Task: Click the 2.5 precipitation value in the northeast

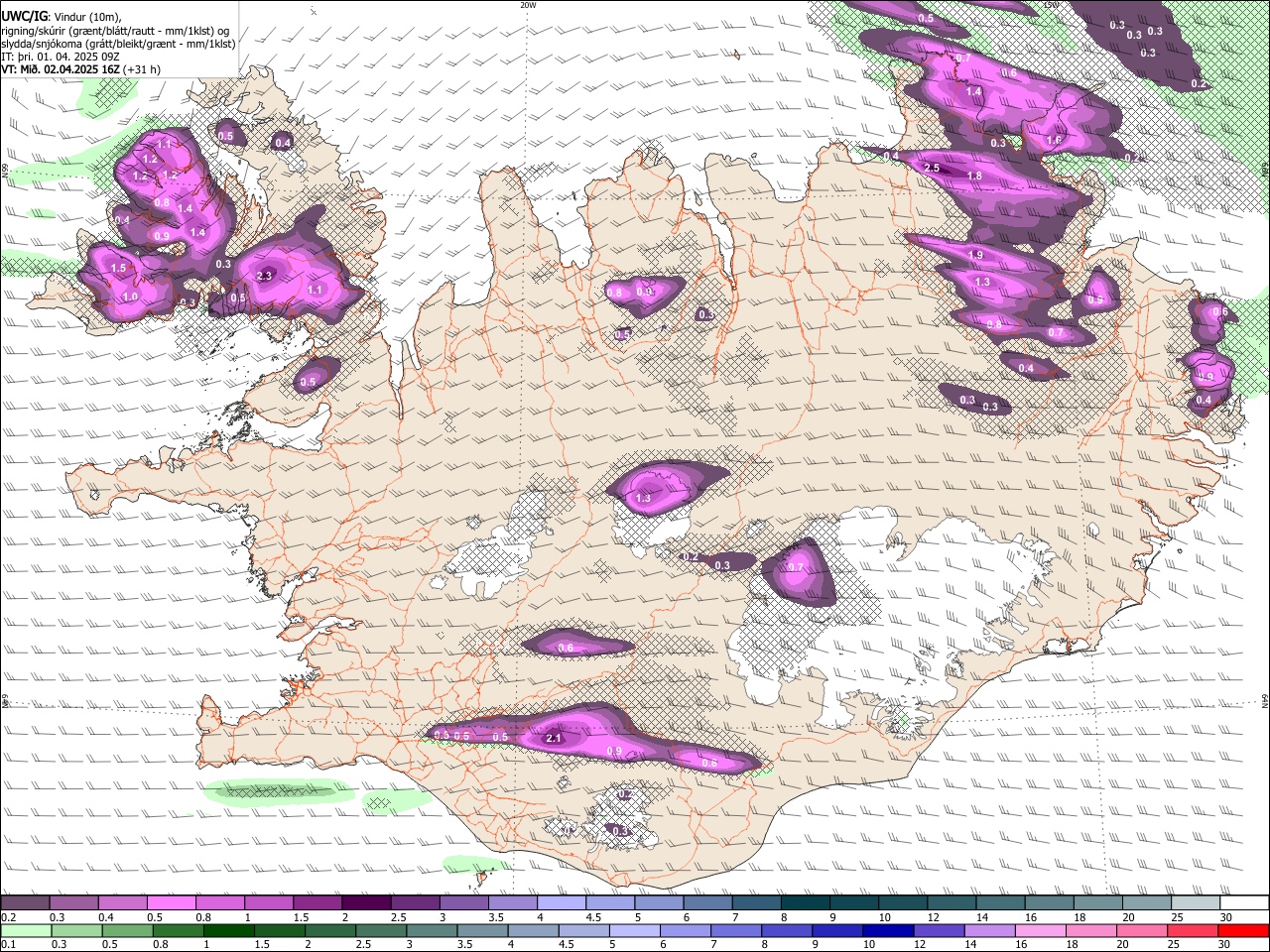Action: (x=932, y=169)
